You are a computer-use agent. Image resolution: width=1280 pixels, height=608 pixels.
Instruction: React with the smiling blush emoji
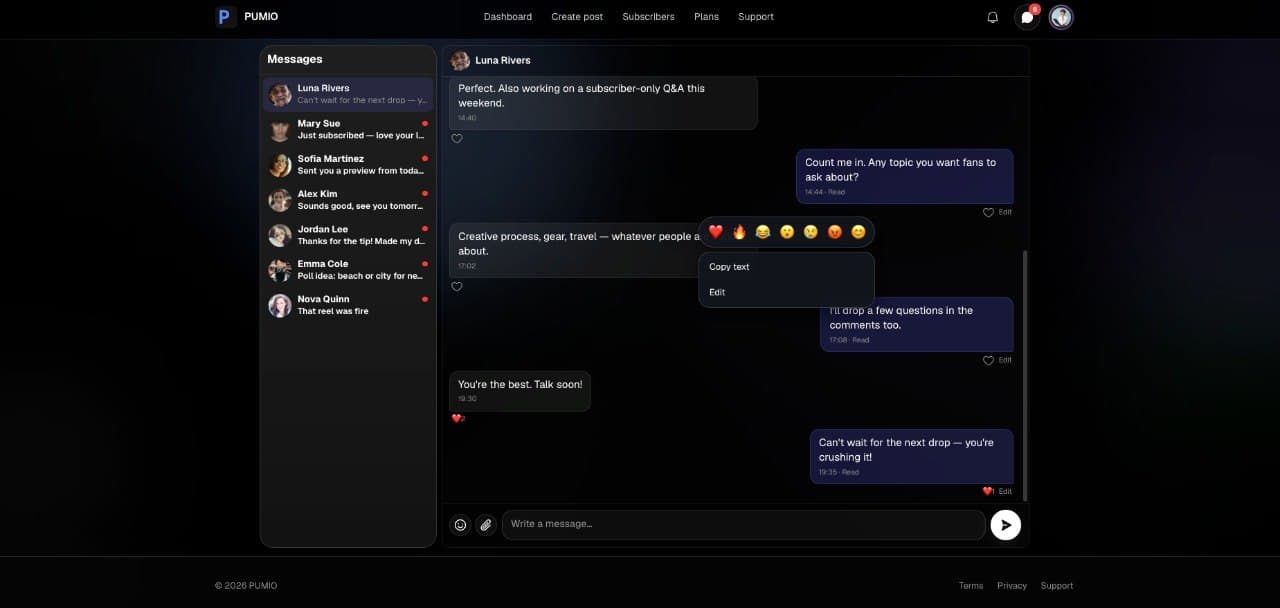(x=858, y=232)
